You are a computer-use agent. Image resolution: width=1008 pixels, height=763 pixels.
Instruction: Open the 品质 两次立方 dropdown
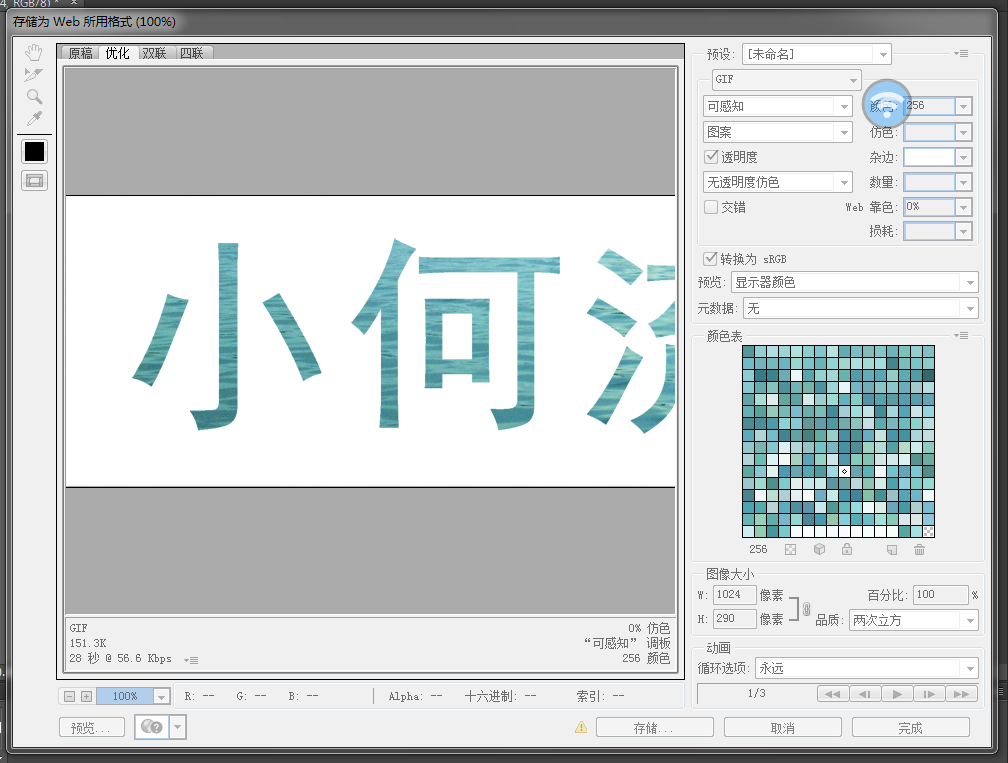[x=914, y=620]
